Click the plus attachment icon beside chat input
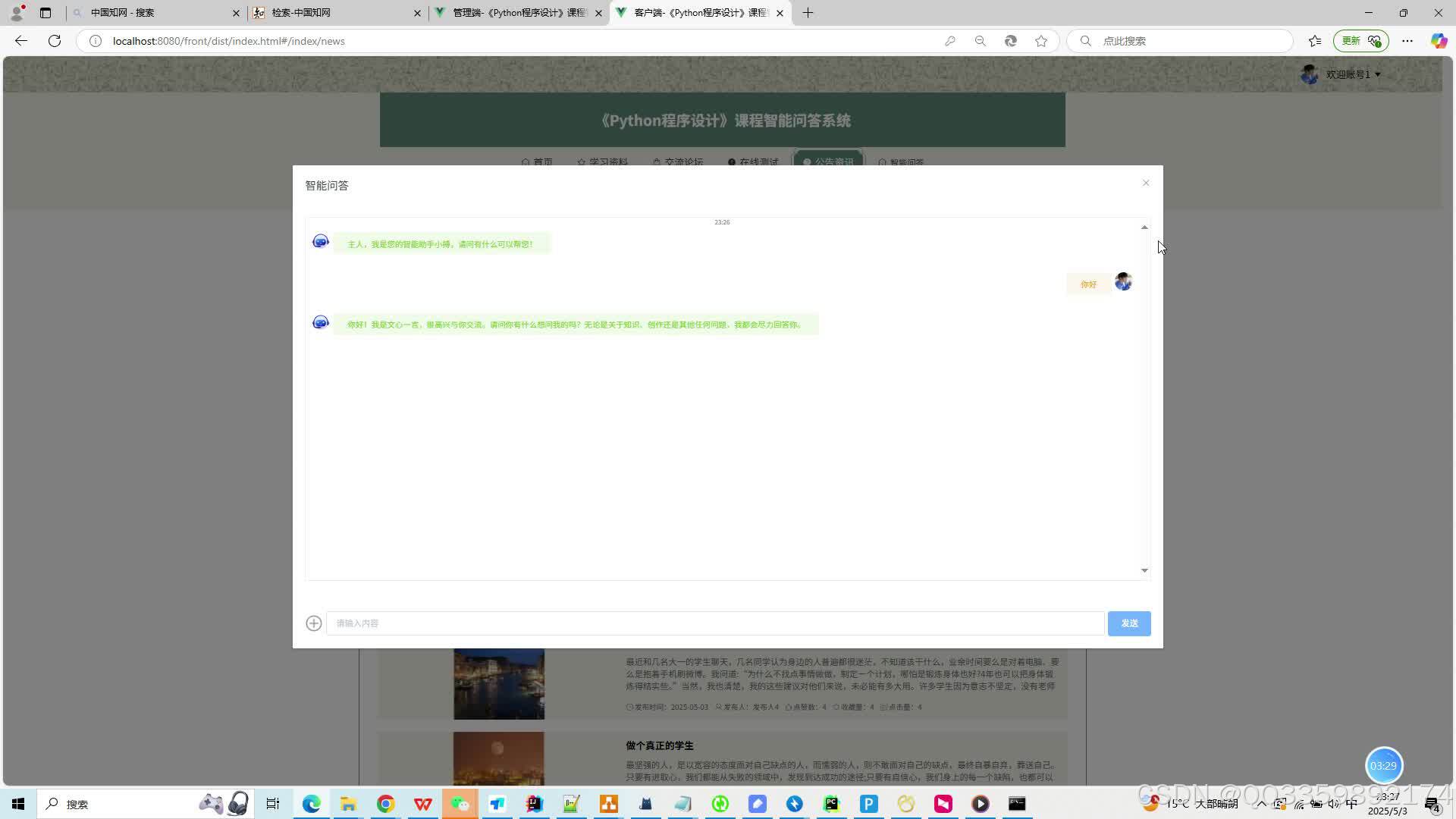 313,623
